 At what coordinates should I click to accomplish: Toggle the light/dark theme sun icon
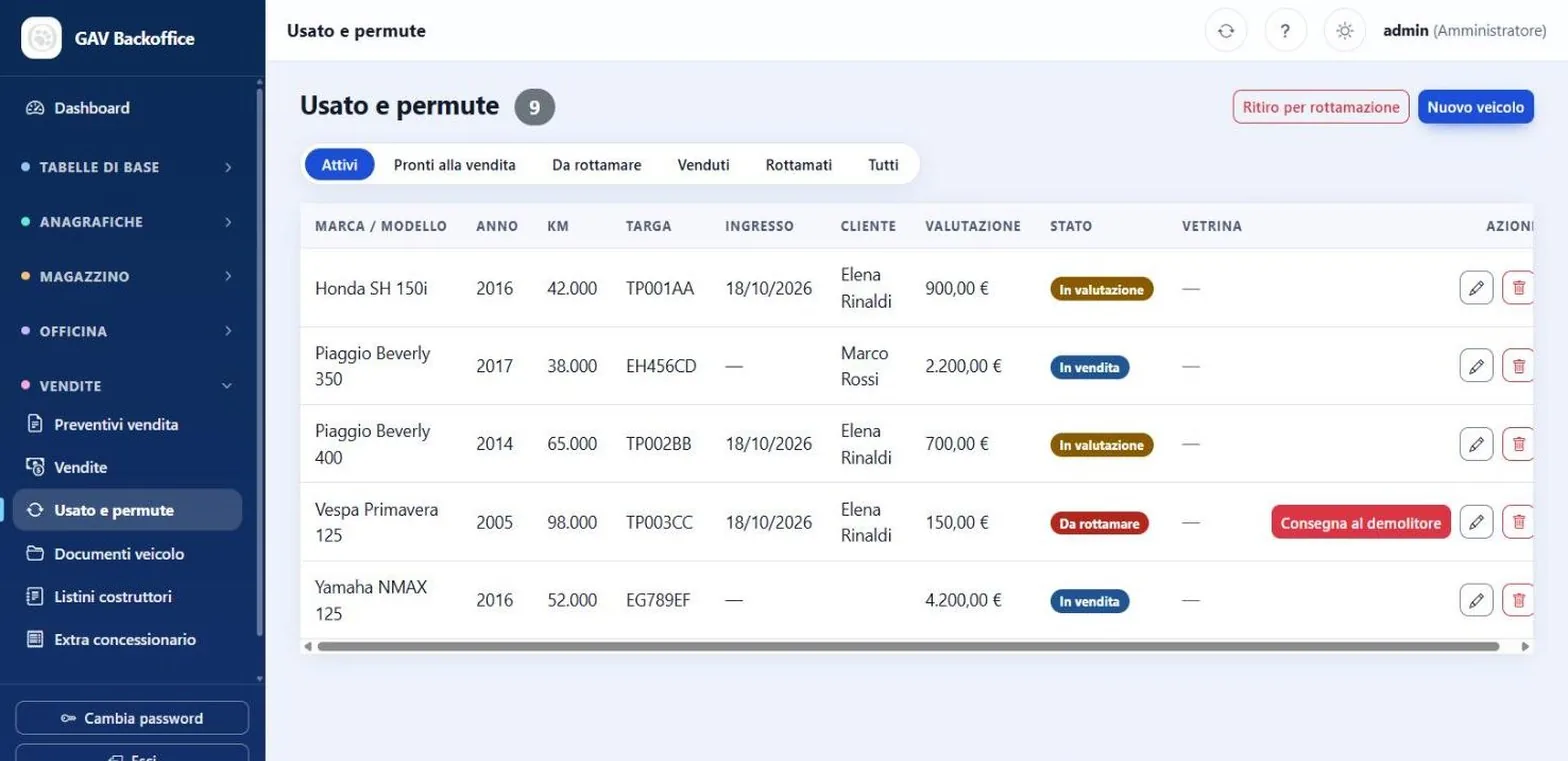coord(1345,31)
